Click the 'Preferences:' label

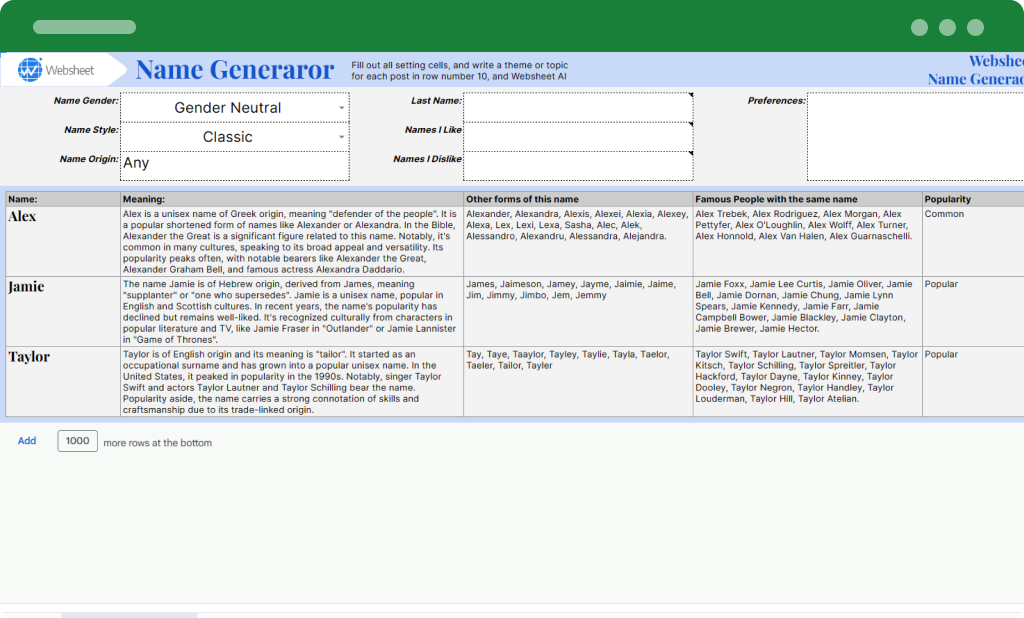pos(777,101)
